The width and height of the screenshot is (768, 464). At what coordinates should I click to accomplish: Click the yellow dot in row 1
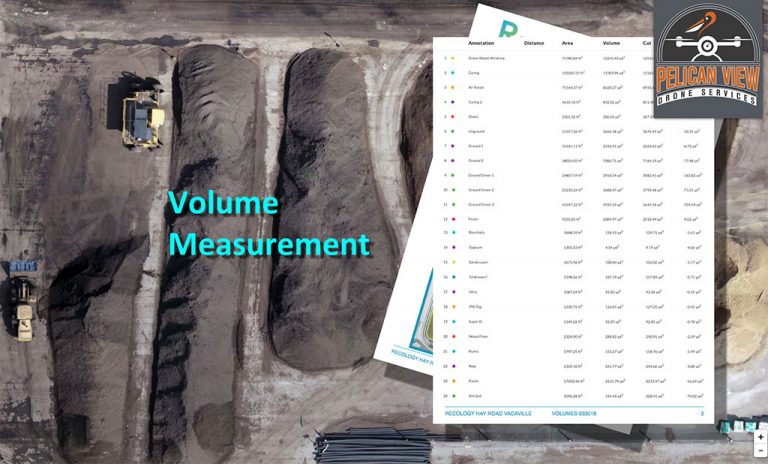point(453,58)
